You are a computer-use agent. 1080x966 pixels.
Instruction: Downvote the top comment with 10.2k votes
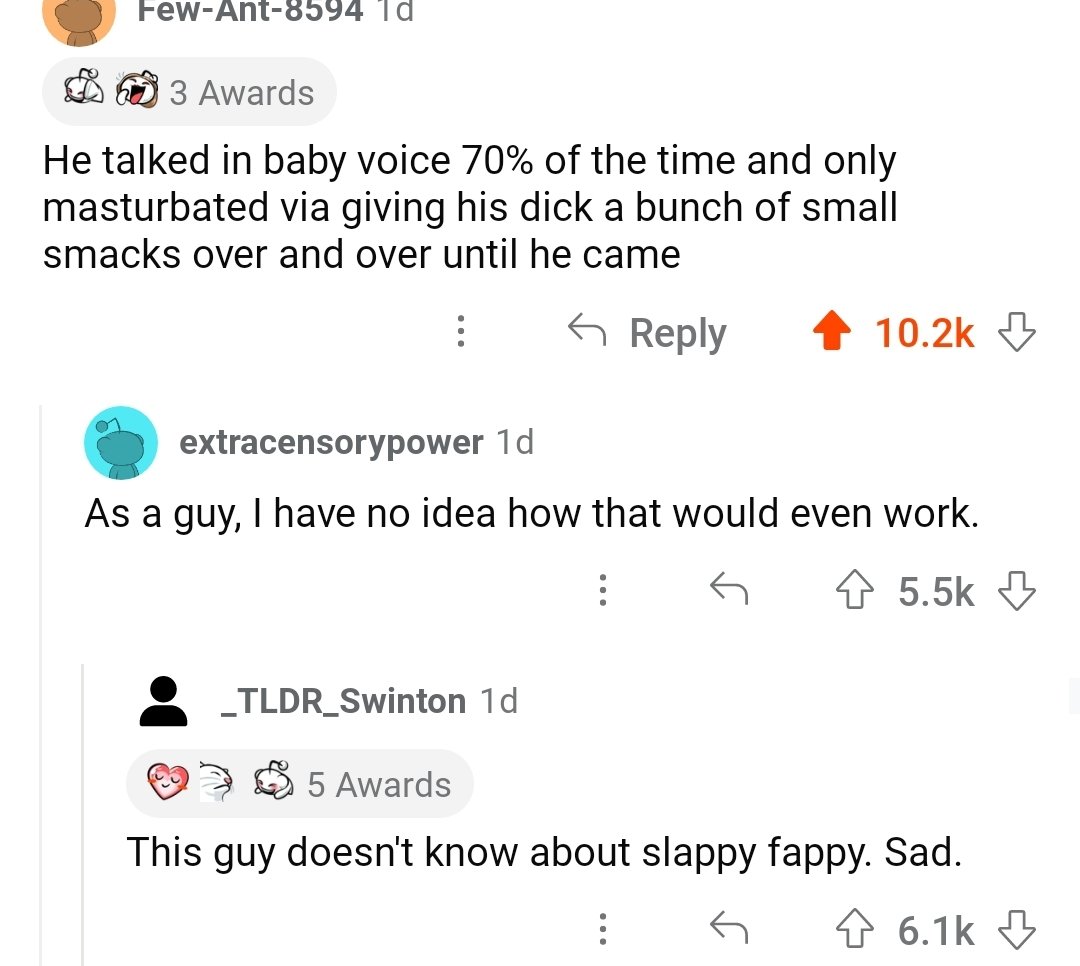pyautogui.click(x=1018, y=332)
